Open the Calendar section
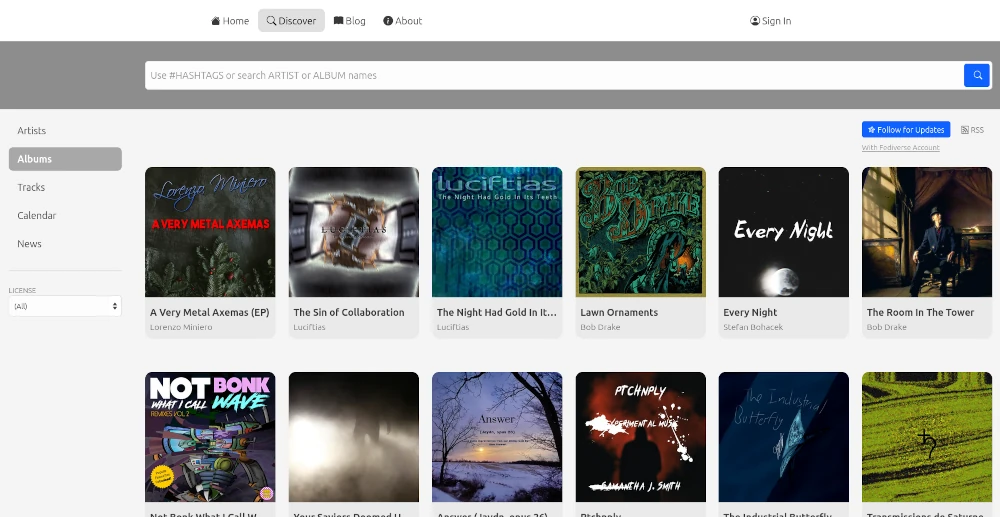Image resolution: width=1000 pixels, height=517 pixels. click(37, 215)
